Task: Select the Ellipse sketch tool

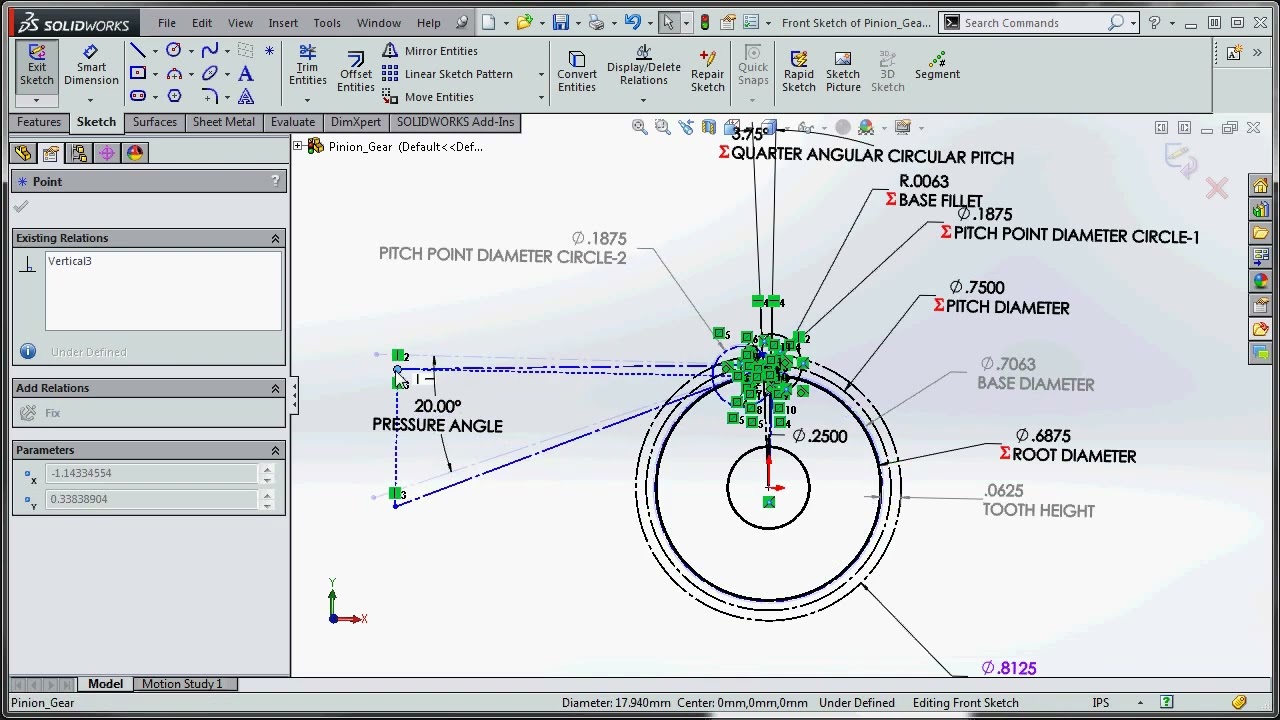Action: point(210,73)
